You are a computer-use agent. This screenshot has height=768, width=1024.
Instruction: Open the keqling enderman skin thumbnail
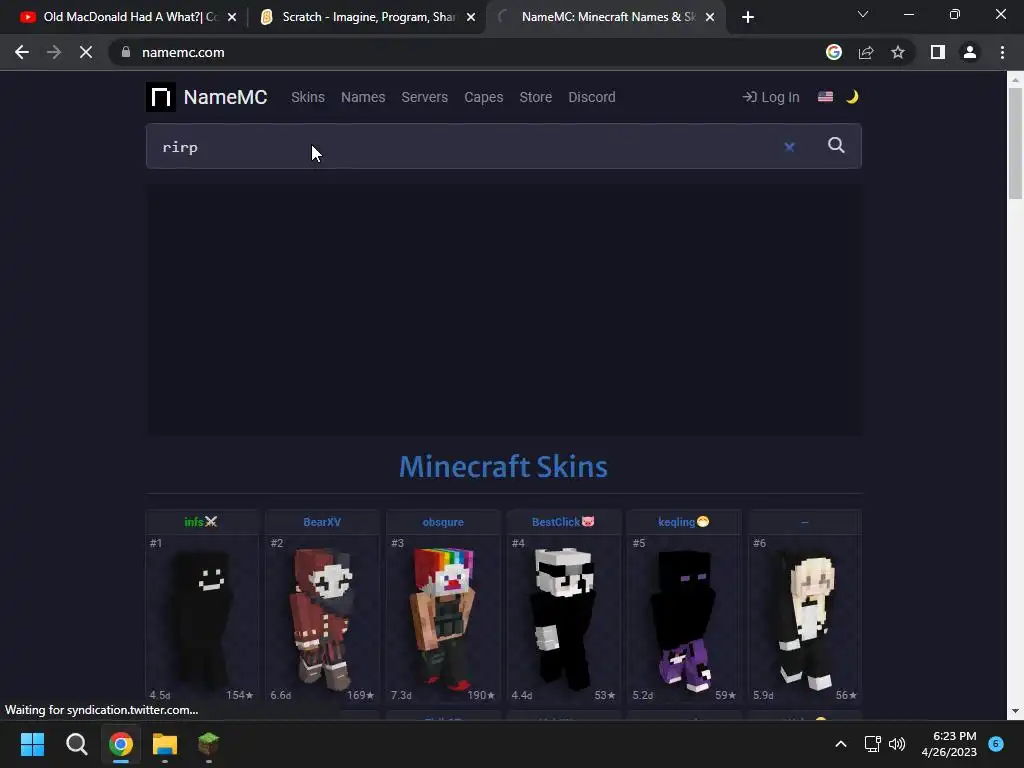click(x=684, y=619)
